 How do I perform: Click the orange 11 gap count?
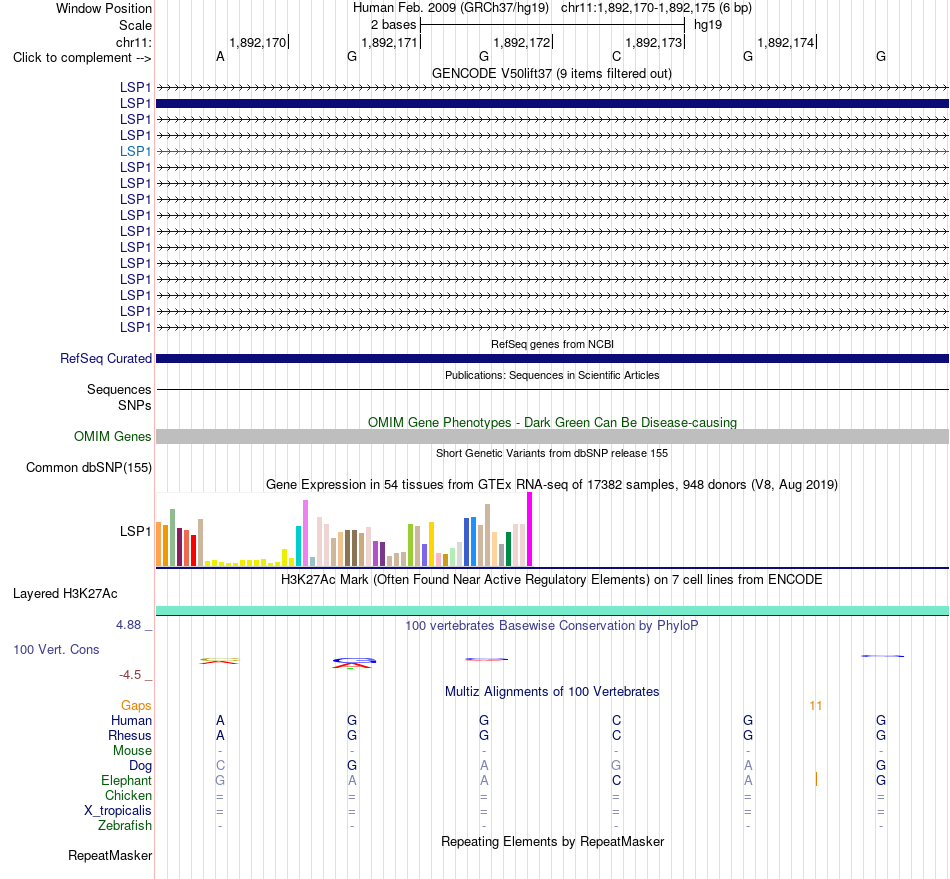coord(815,706)
